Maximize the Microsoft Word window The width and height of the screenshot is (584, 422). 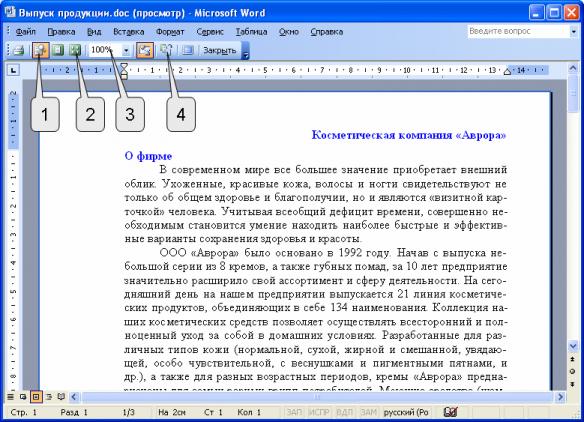(x=553, y=13)
